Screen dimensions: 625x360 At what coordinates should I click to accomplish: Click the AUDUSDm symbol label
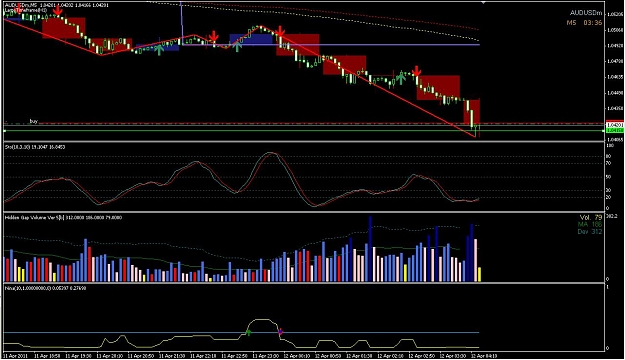click(586, 13)
